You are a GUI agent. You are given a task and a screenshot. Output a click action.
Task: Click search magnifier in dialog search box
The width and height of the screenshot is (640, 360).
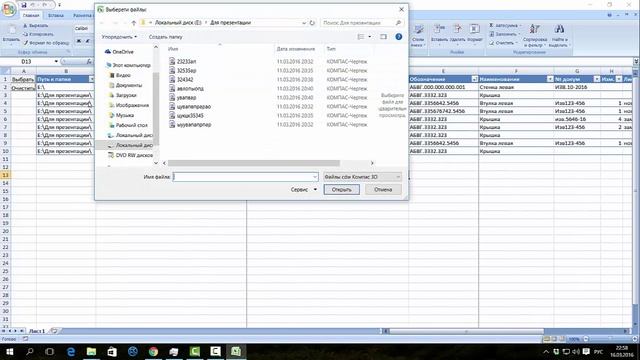(x=398, y=23)
